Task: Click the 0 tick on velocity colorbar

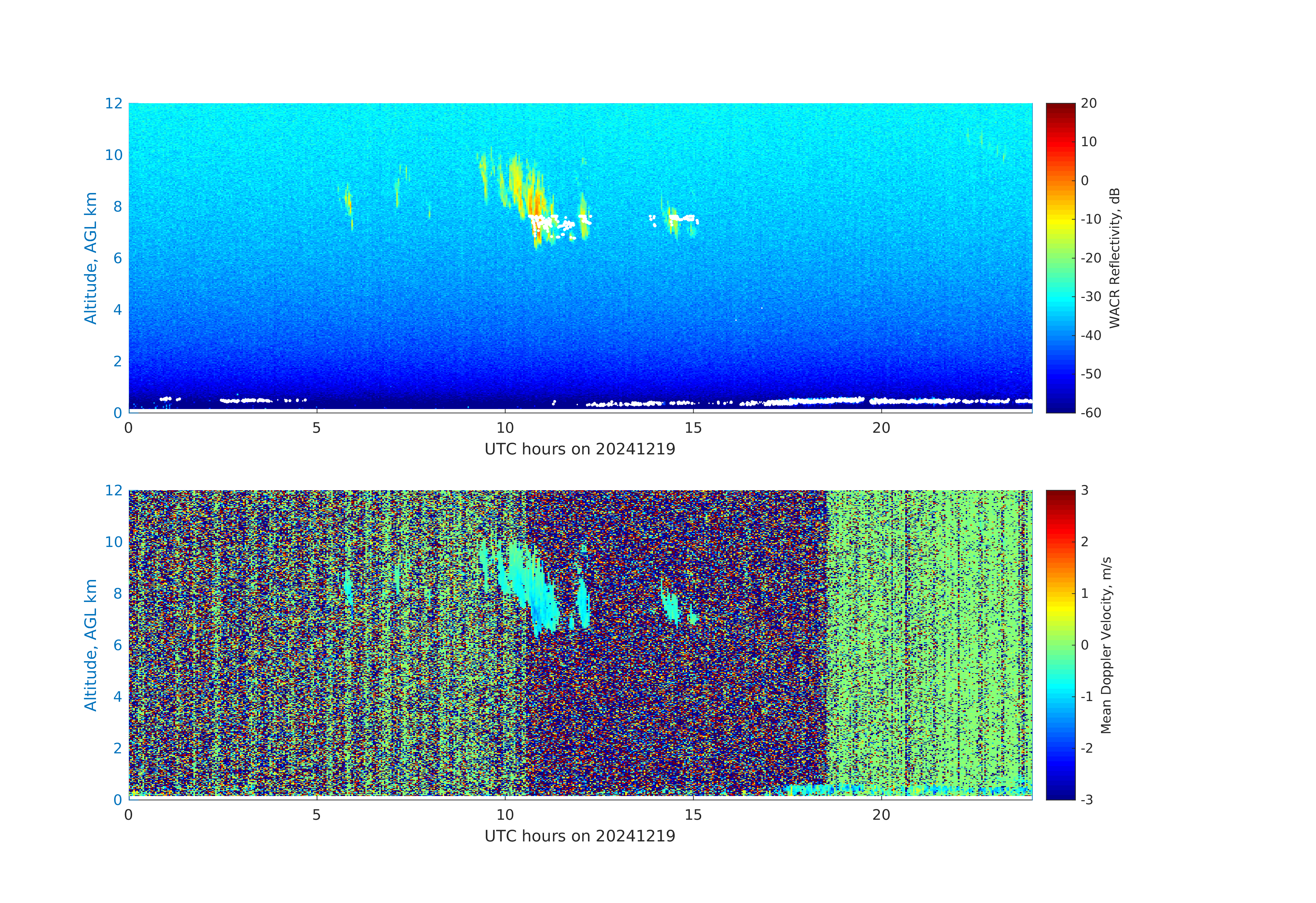Action: point(1084,645)
